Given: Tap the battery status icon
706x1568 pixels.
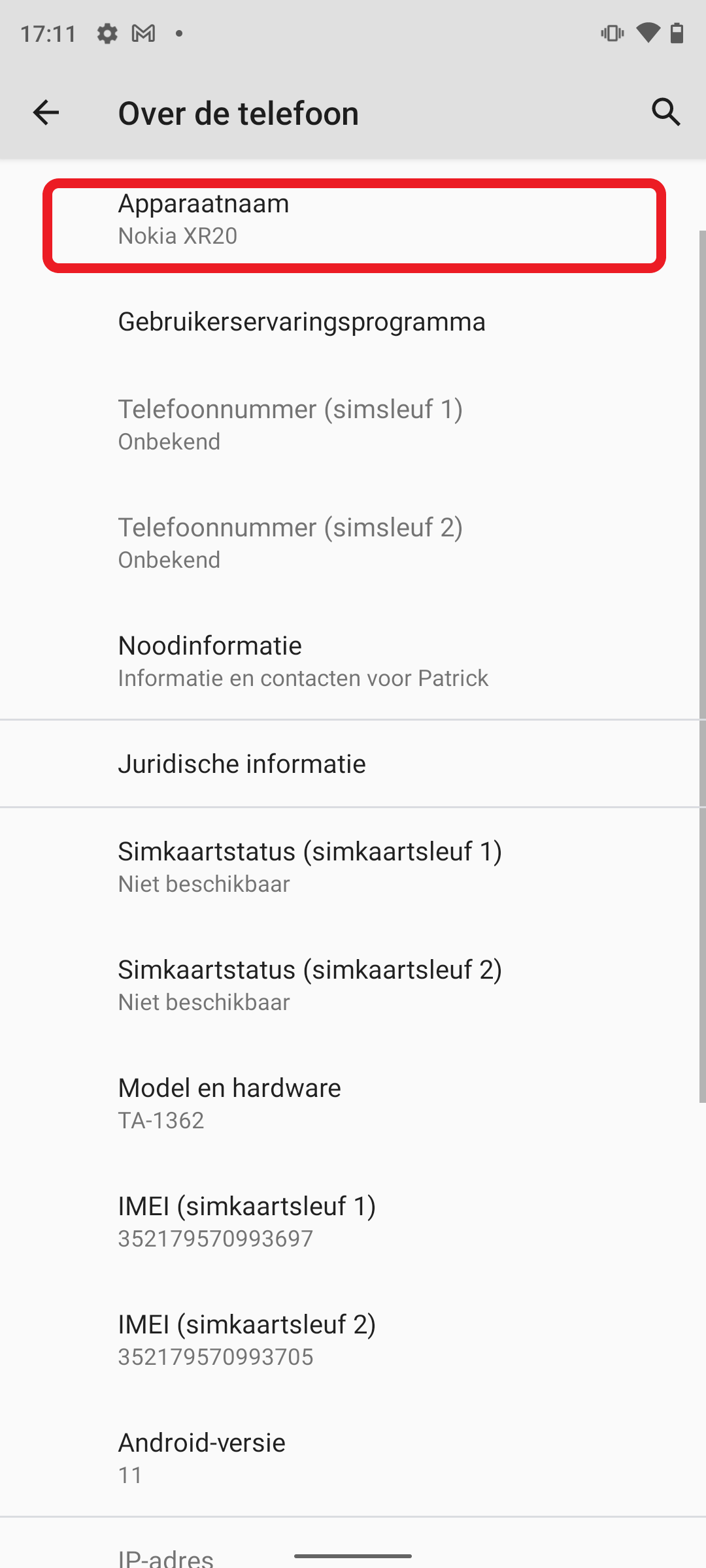Looking at the screenshot, I should click(x=677, y=33).
